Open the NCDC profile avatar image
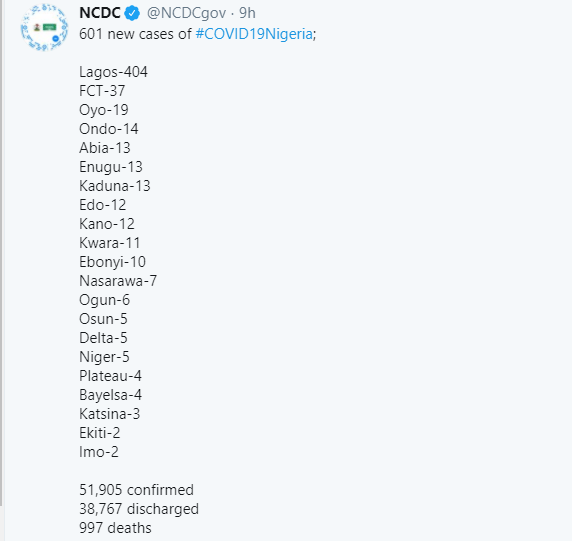The height and width of the screenshot is (541, 572). 44,27
